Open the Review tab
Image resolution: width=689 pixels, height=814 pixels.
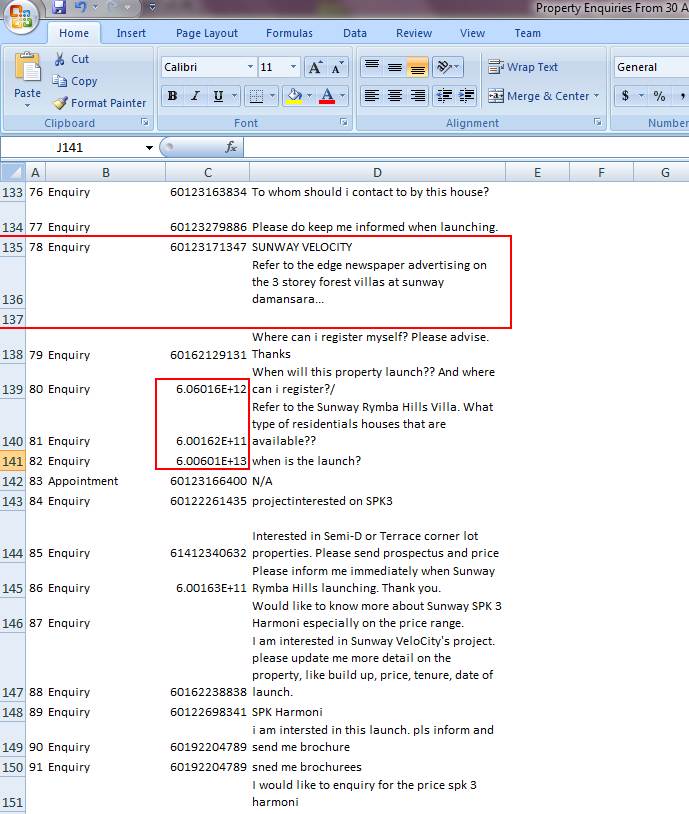pyautogui.click(x=414, y=33)
